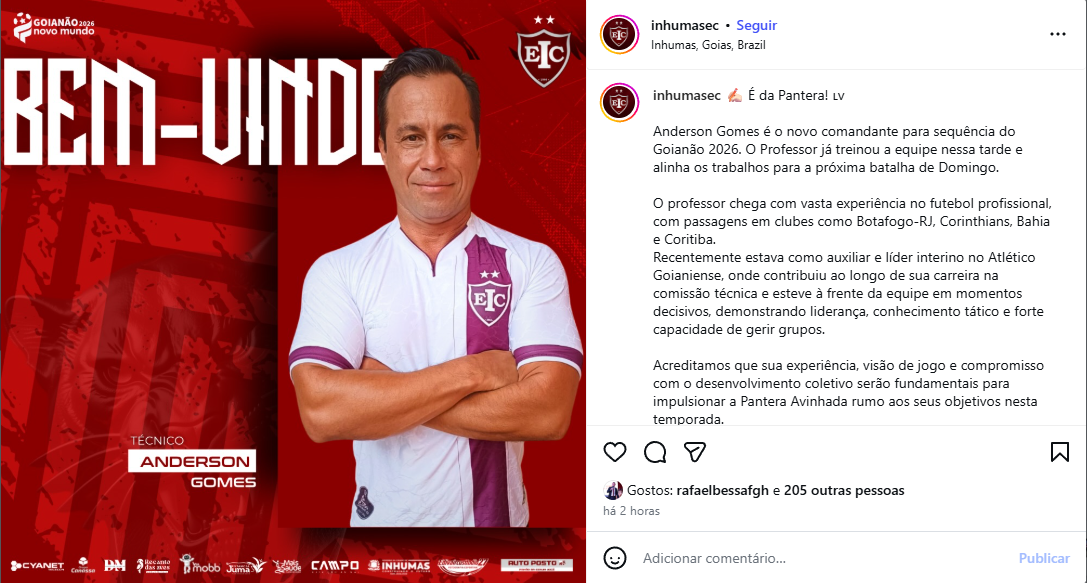Share the post using the paper plane icon
The height and width of the screenshot is (583, 1087).
click(x=695, y=452)
